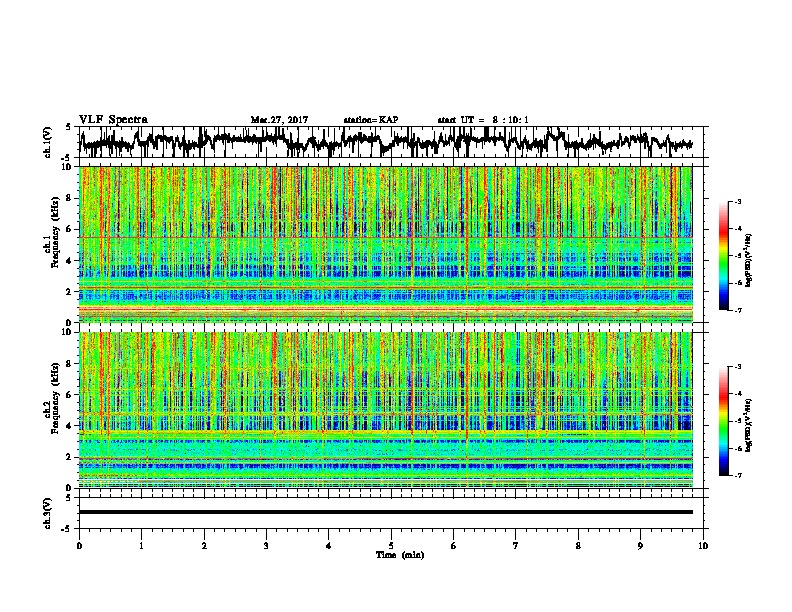This screenshot has height=612, width=792.
Task: Click the 6 kHz tick label on ch.1 spectrogram
Action: point(69,229)
